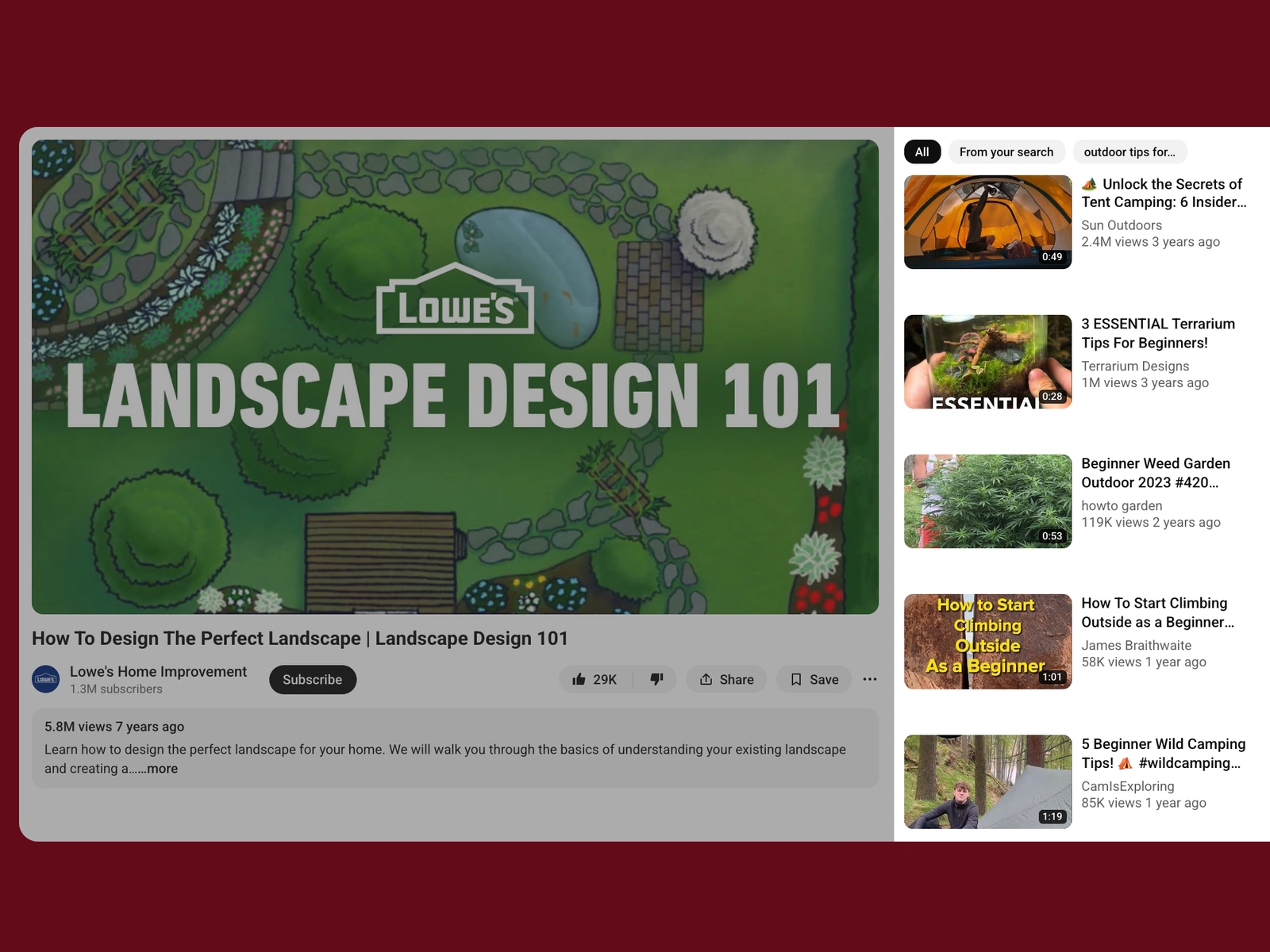The width and height of the screenshot is (1270, 952).
Task: Expand description with the more link
Action: pyautogui.click(x=161, y=768)
